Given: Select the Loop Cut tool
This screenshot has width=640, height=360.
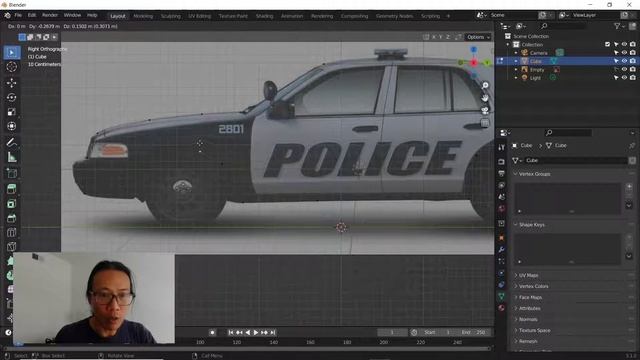Looking at the screenshot, I should (11, 233).
